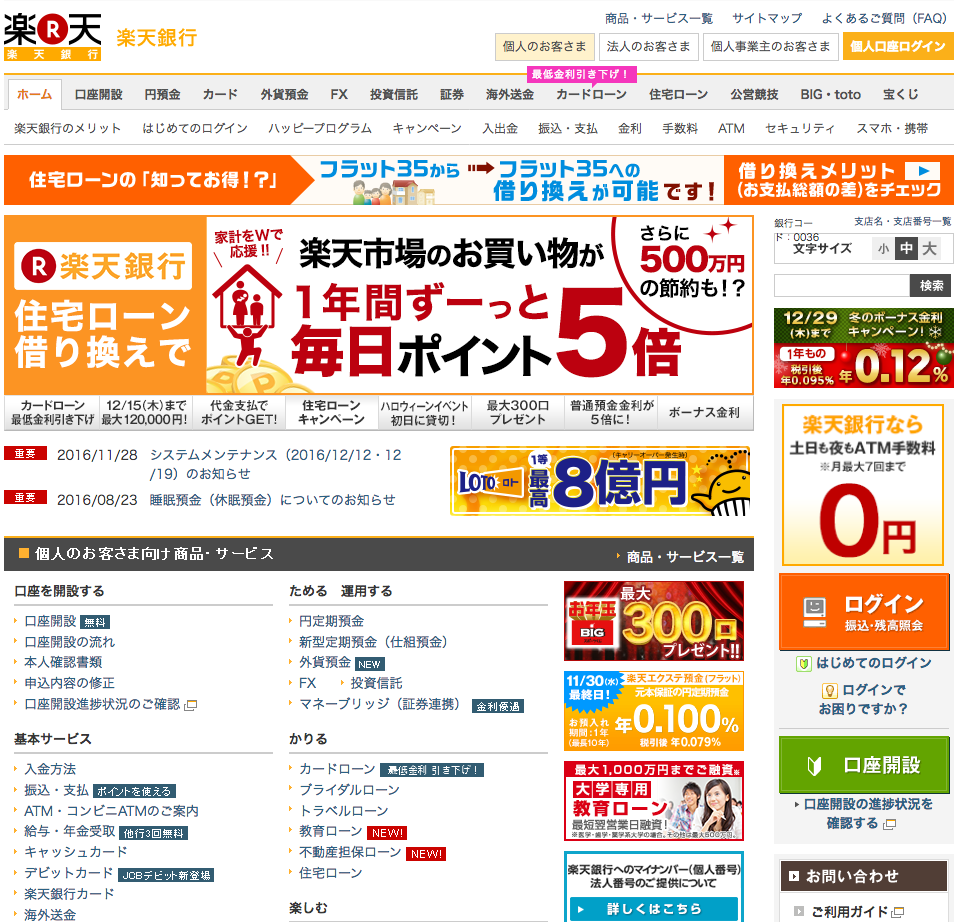Click into the site search input field
The image size is (955, 922).
842,286
